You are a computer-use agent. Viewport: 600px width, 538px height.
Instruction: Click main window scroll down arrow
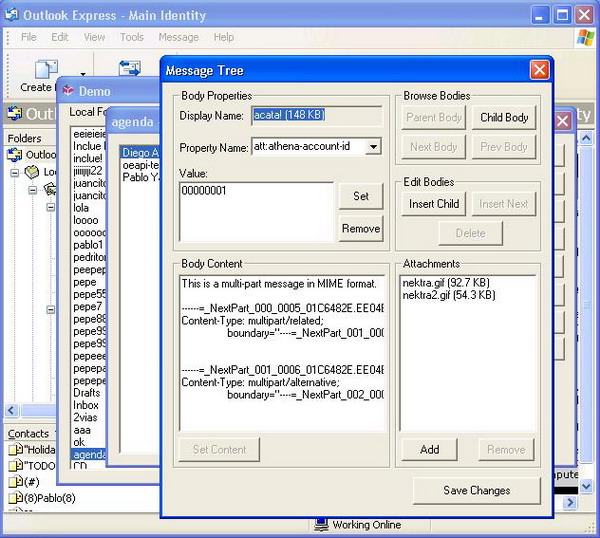click(586, 486)
